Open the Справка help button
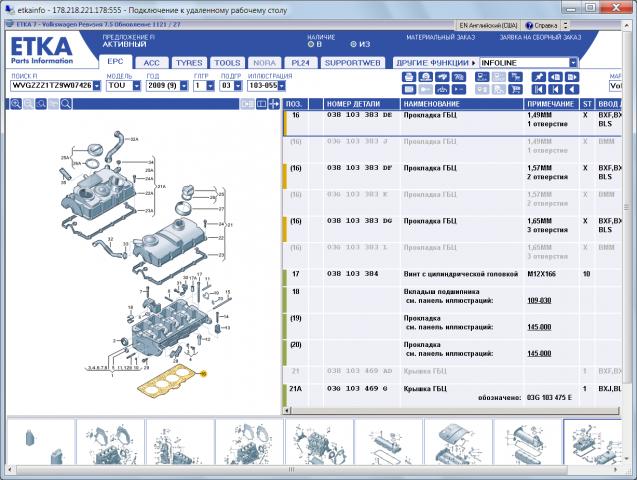Image resolution: width=637 pixels, height=480 pixels. click(x=542, y=26)
